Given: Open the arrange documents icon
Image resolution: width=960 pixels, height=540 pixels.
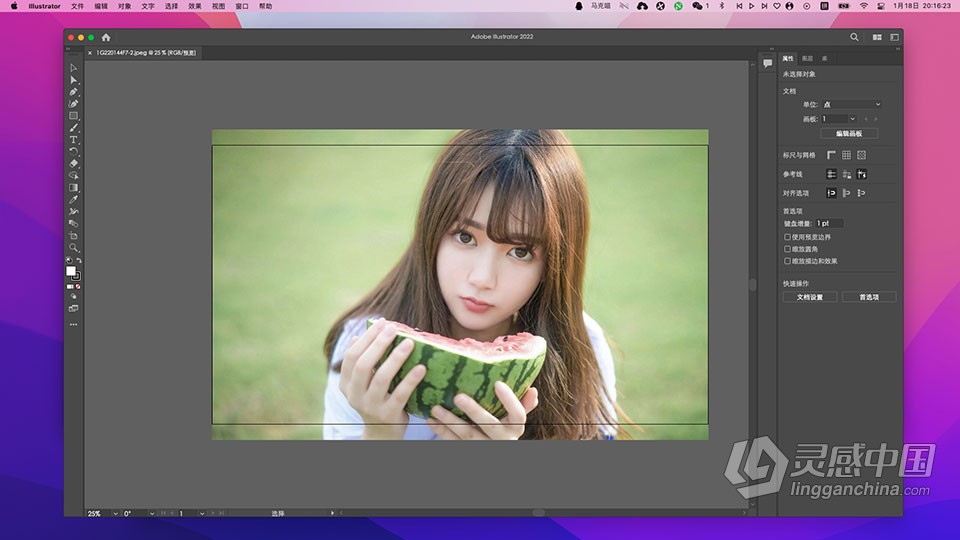Looking at the screenshot, I should click(x=877, y=37).
